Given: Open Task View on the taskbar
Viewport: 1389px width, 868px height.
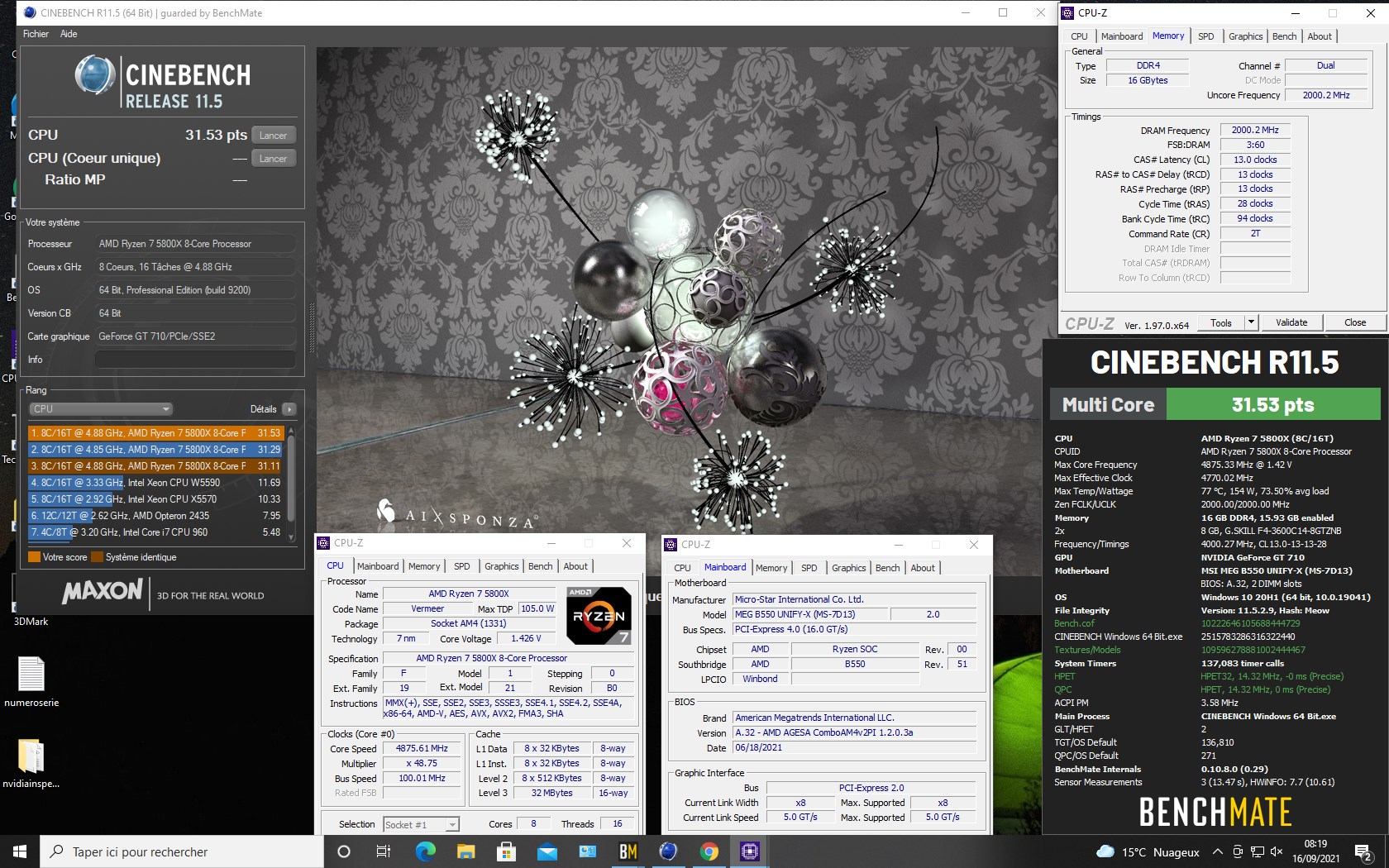Looking at the screenshot, I should point(384,851).
